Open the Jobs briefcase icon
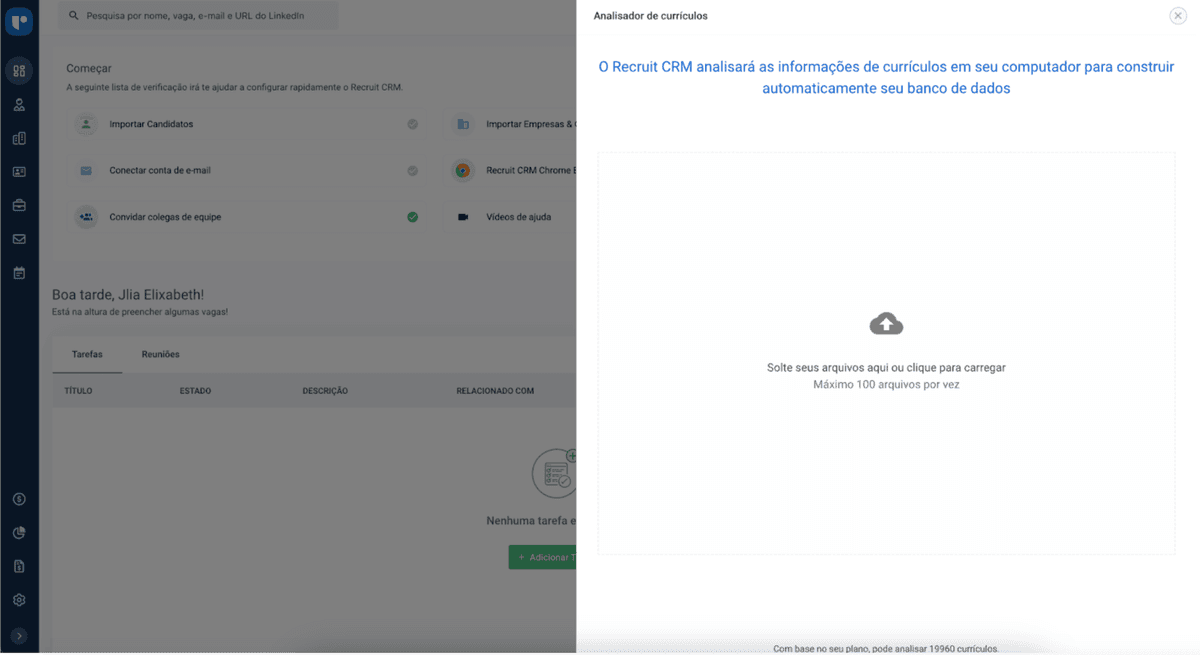The height and width of the screenshot is (655, 1200). [x=19, y=205]
